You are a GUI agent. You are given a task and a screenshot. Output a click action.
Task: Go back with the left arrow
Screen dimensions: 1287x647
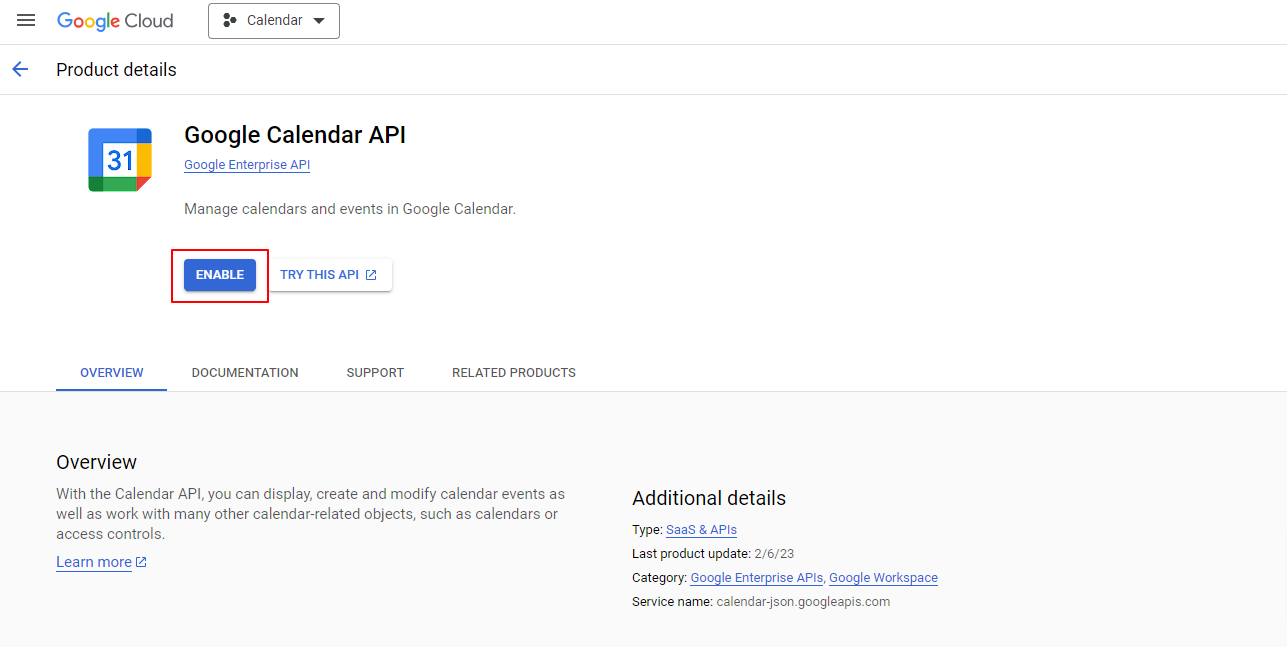coord(20,69)
